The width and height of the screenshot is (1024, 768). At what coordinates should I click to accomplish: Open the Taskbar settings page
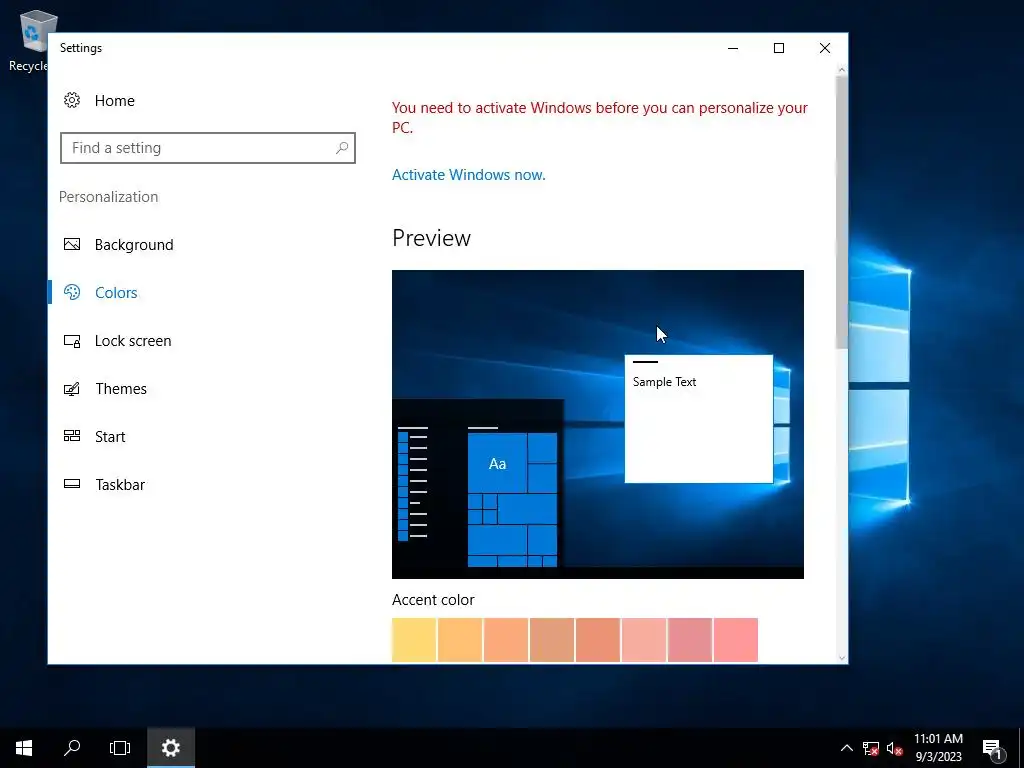coord(120,485)
